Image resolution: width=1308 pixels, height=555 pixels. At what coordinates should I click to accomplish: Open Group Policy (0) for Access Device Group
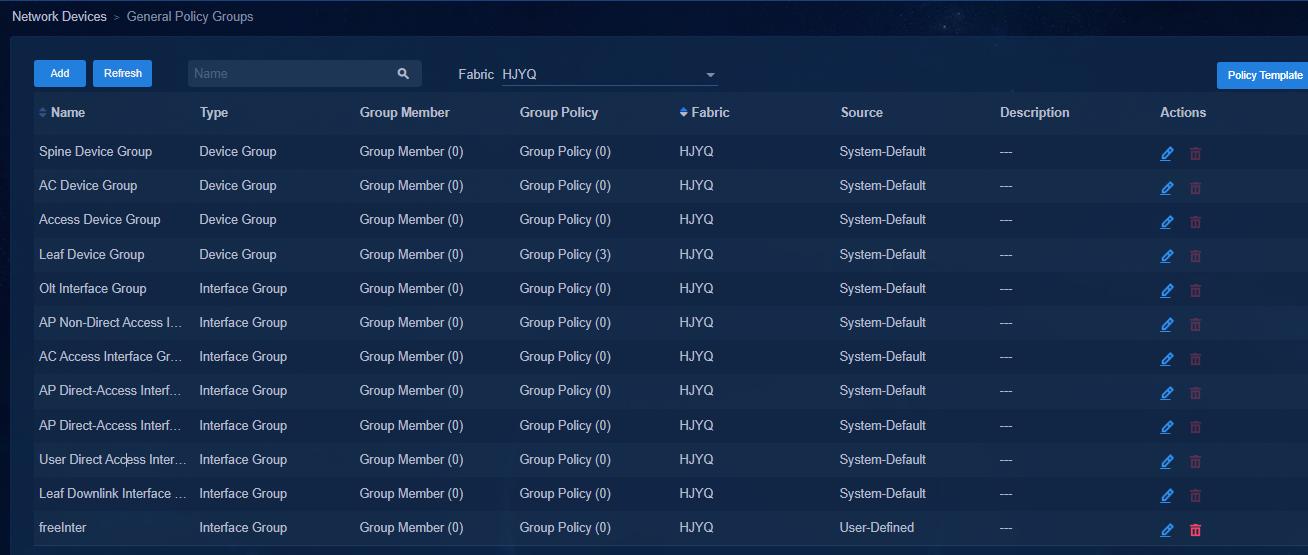[x=565, y=219]
